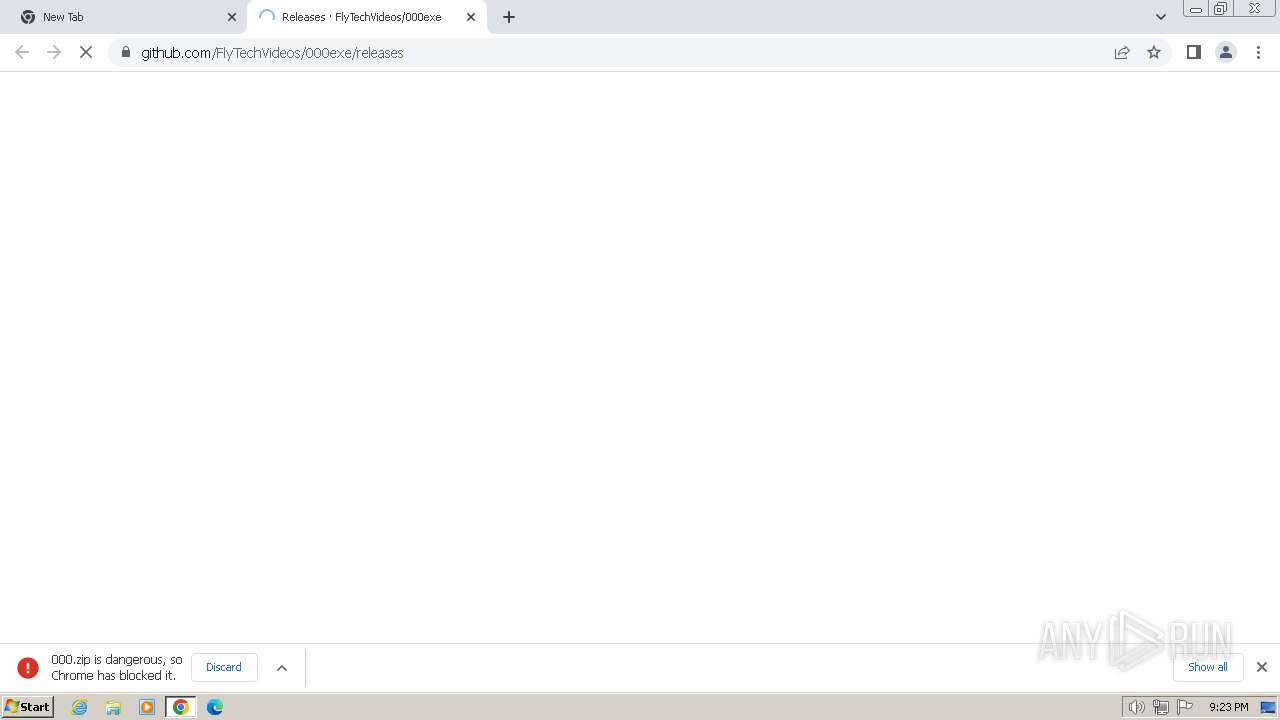The image size is (1280, 720).
Task: Open the Chrome profile menu
Action: tap(1226, 52)
